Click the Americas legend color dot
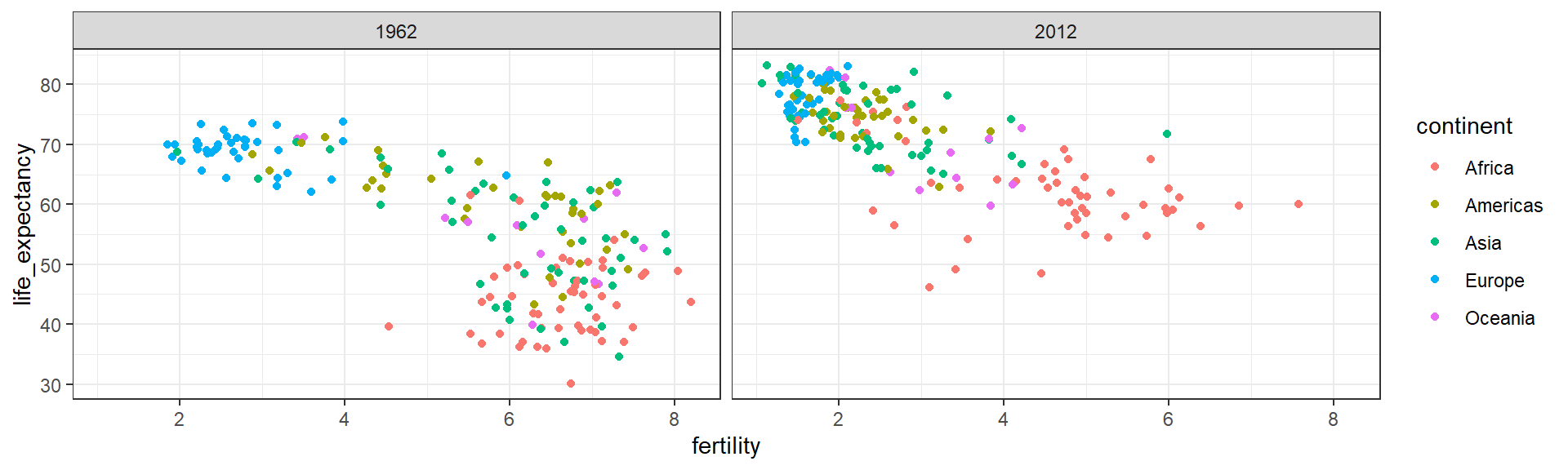 [x=1435, y=205]
